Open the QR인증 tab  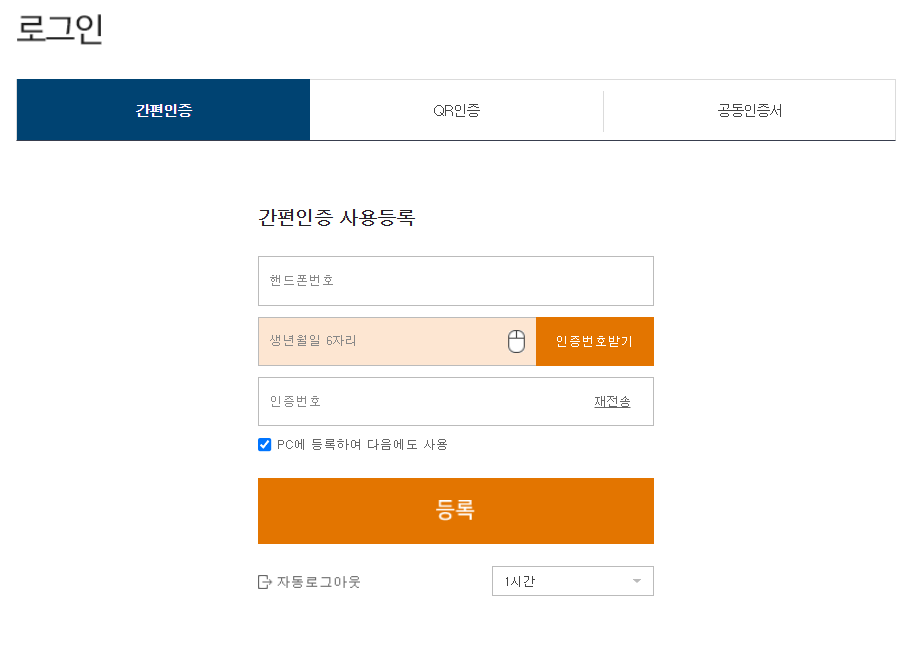click(456, 110)
